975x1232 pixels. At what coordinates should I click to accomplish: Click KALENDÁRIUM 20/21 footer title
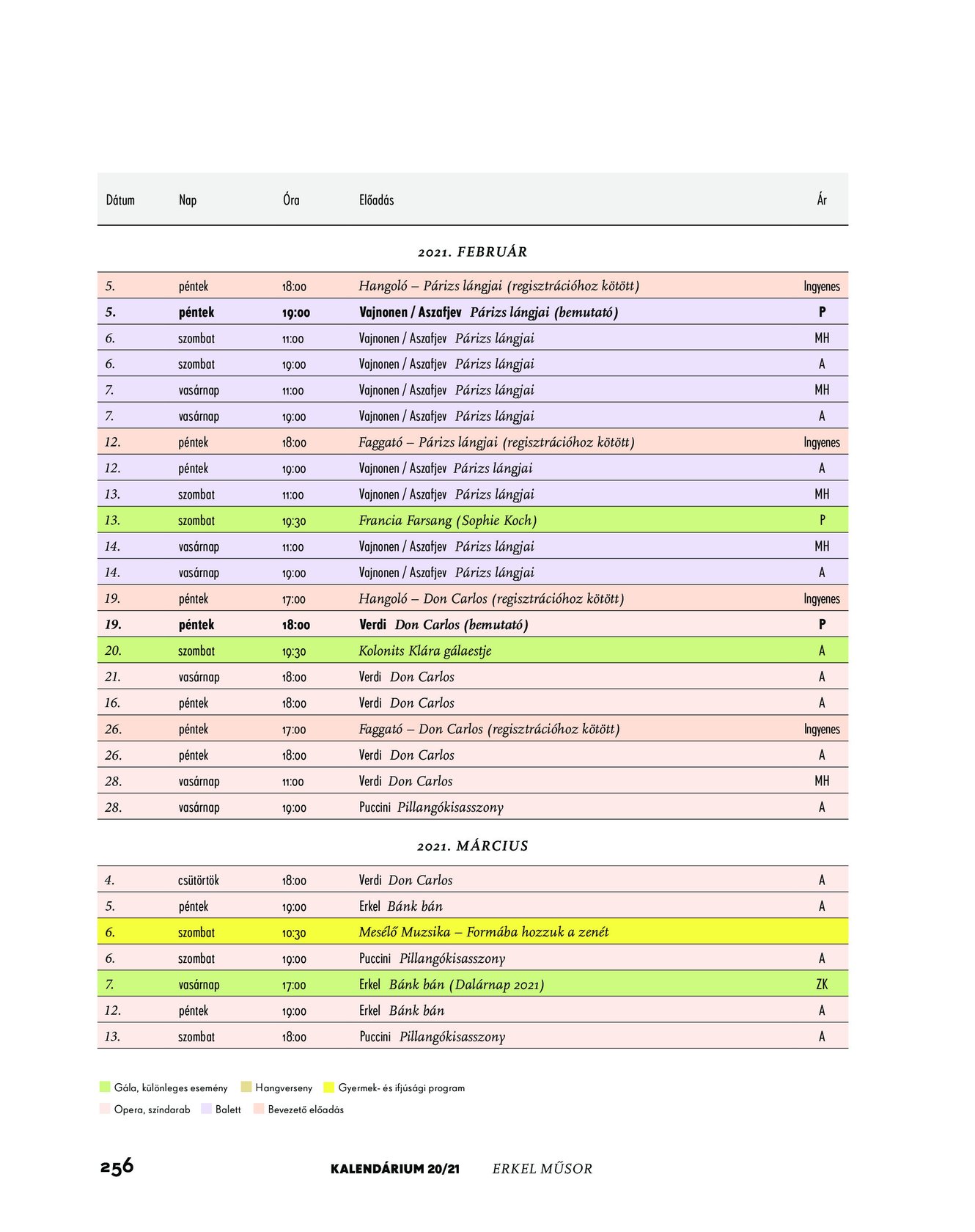pos(395,1169)
